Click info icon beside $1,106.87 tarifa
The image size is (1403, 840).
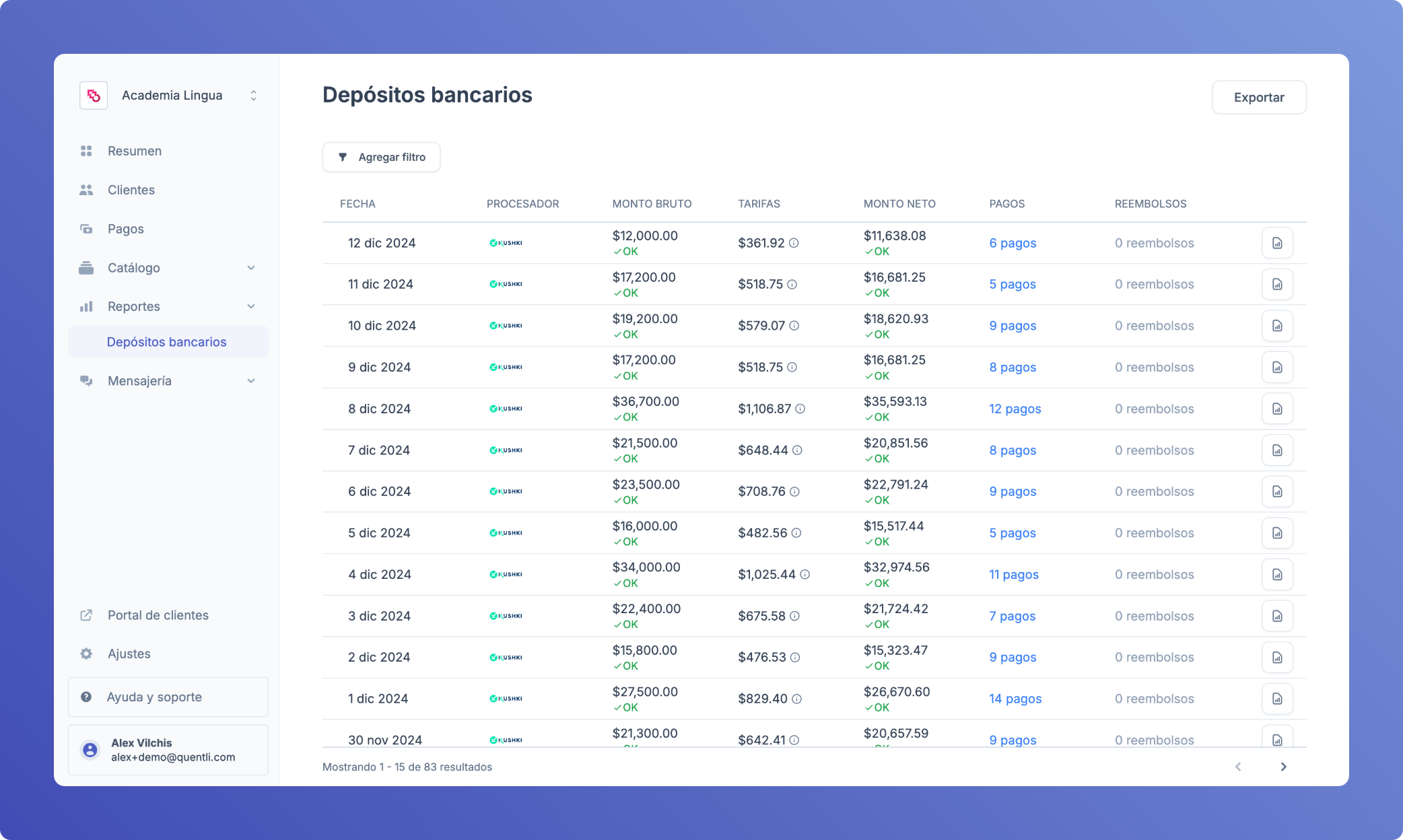tap(800, 409)
